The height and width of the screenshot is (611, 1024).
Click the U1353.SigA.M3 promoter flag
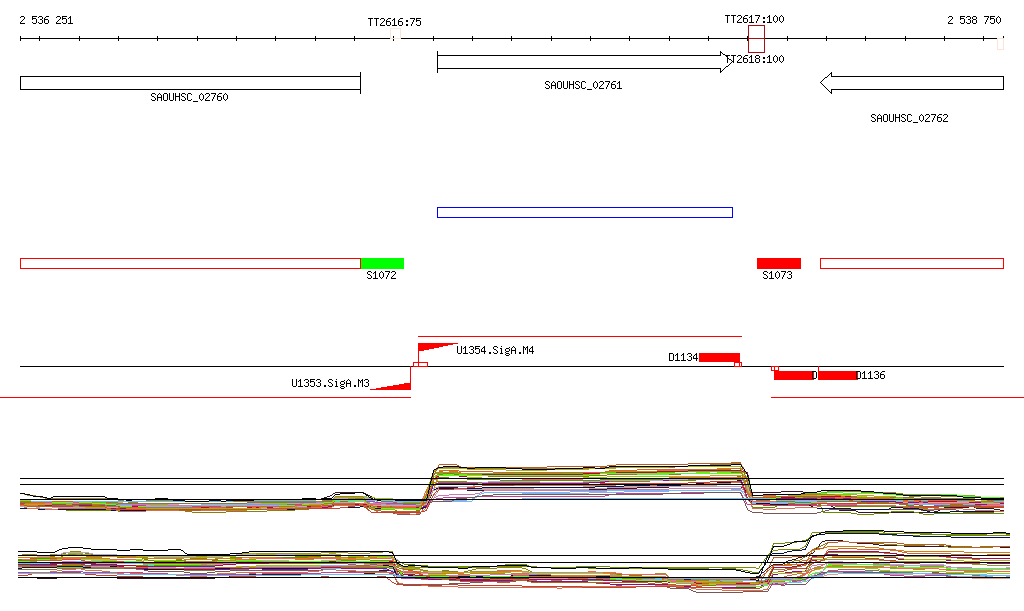coord(392,386)
